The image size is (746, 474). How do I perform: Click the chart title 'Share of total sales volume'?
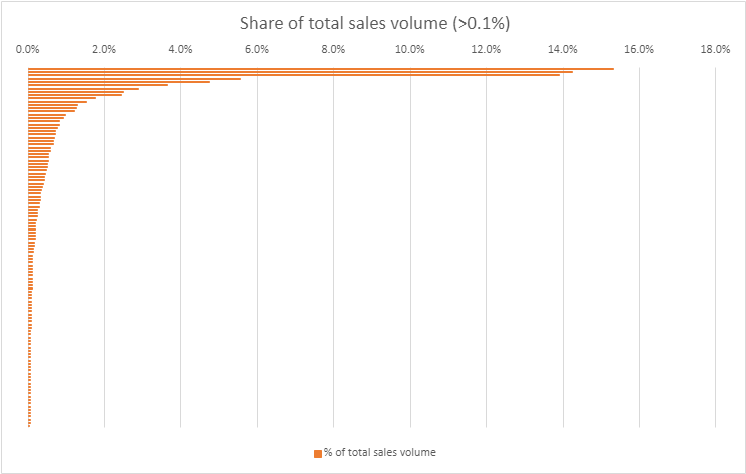373,23
